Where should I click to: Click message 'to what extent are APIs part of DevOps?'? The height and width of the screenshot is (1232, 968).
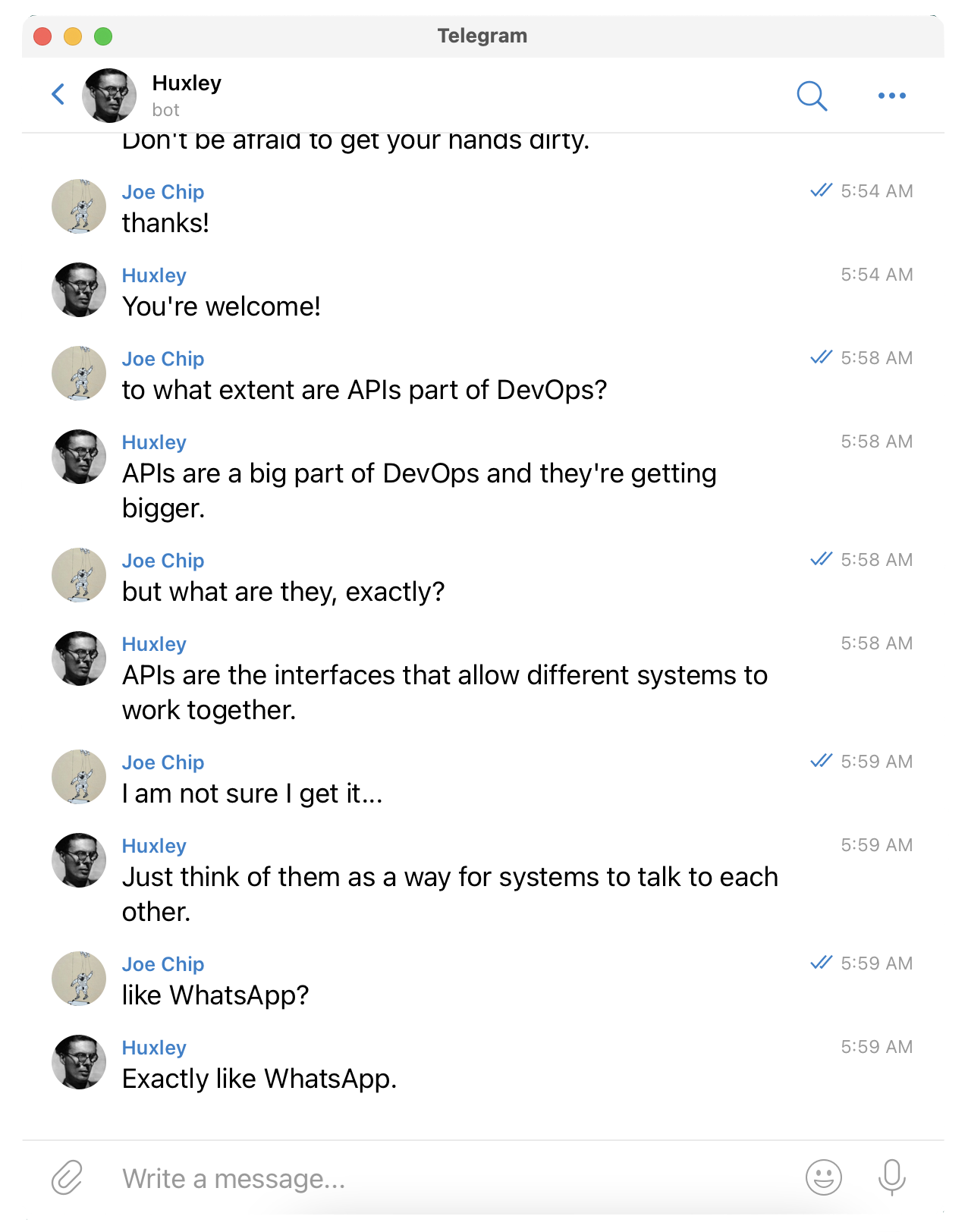365,390
